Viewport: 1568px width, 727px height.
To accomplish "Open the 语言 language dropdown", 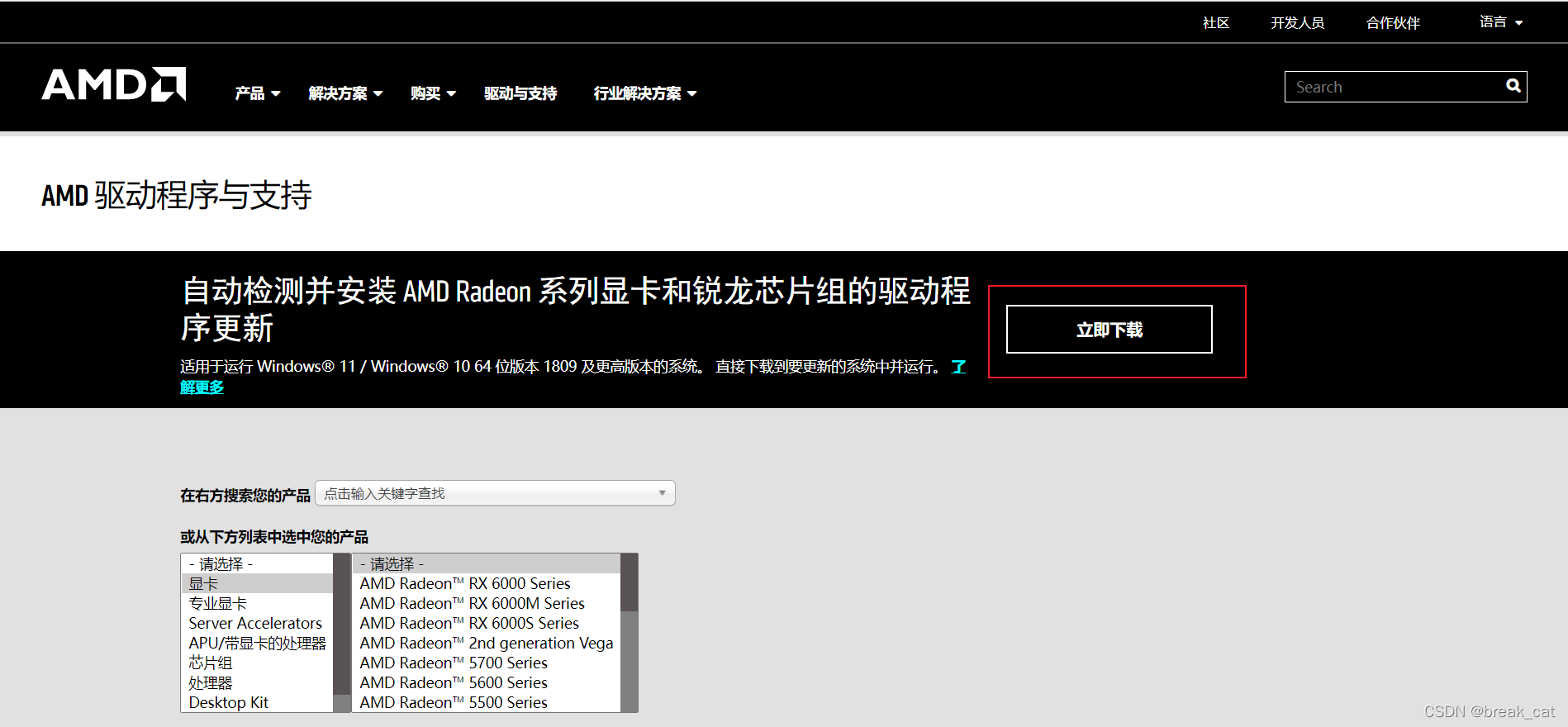I will coord(1500,22).
